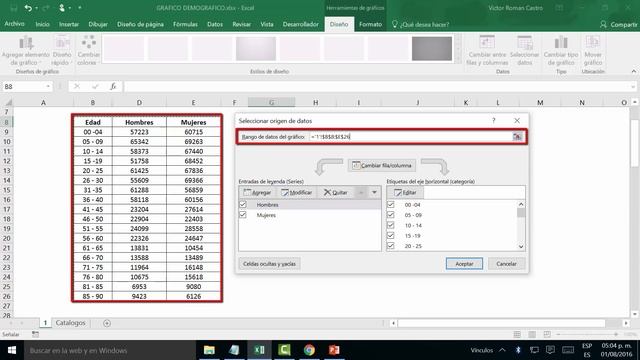Uncheck the Hombres series checkbox
Image resolution: width=640 pixels, height=360 pixels.
(x=243, y=204)
